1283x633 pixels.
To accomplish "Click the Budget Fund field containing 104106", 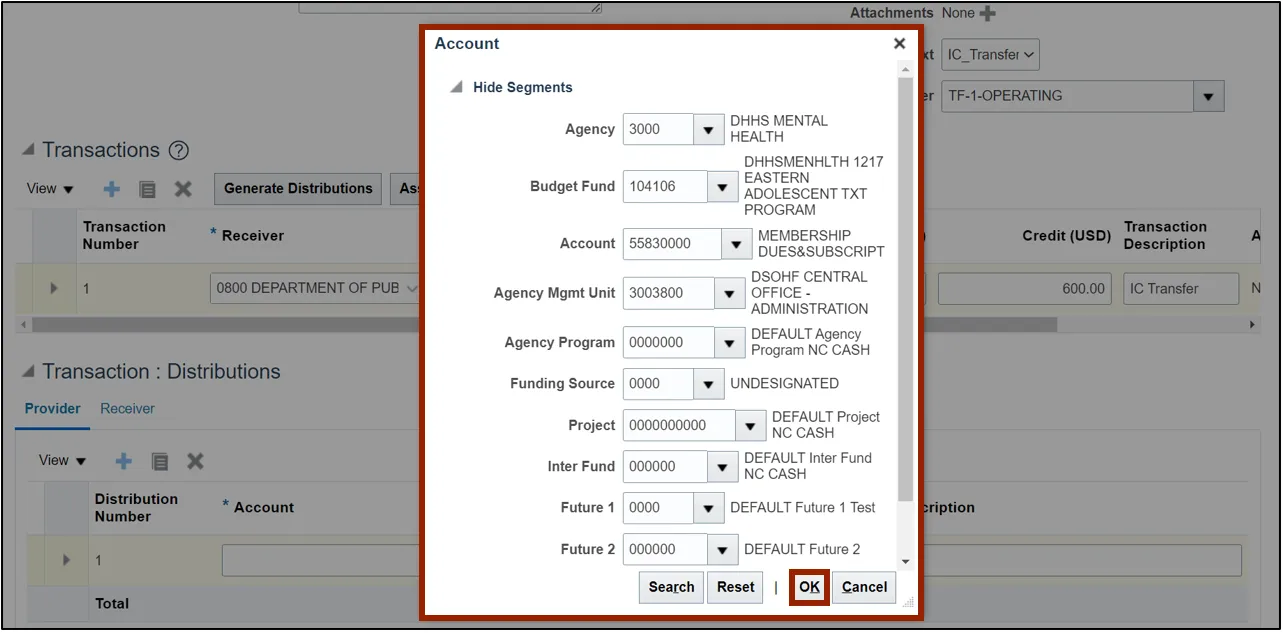I will point(665,186).
